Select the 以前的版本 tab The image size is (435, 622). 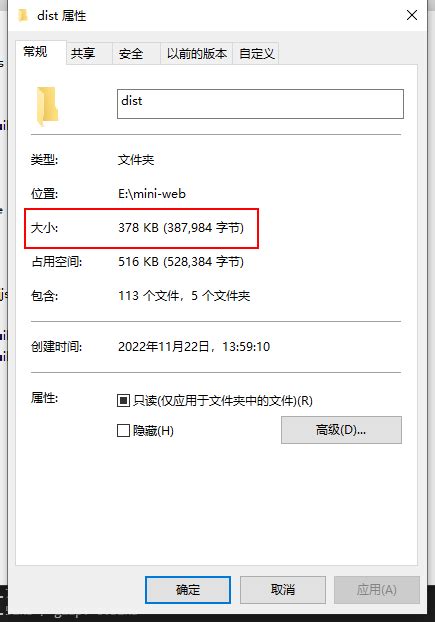197,54
